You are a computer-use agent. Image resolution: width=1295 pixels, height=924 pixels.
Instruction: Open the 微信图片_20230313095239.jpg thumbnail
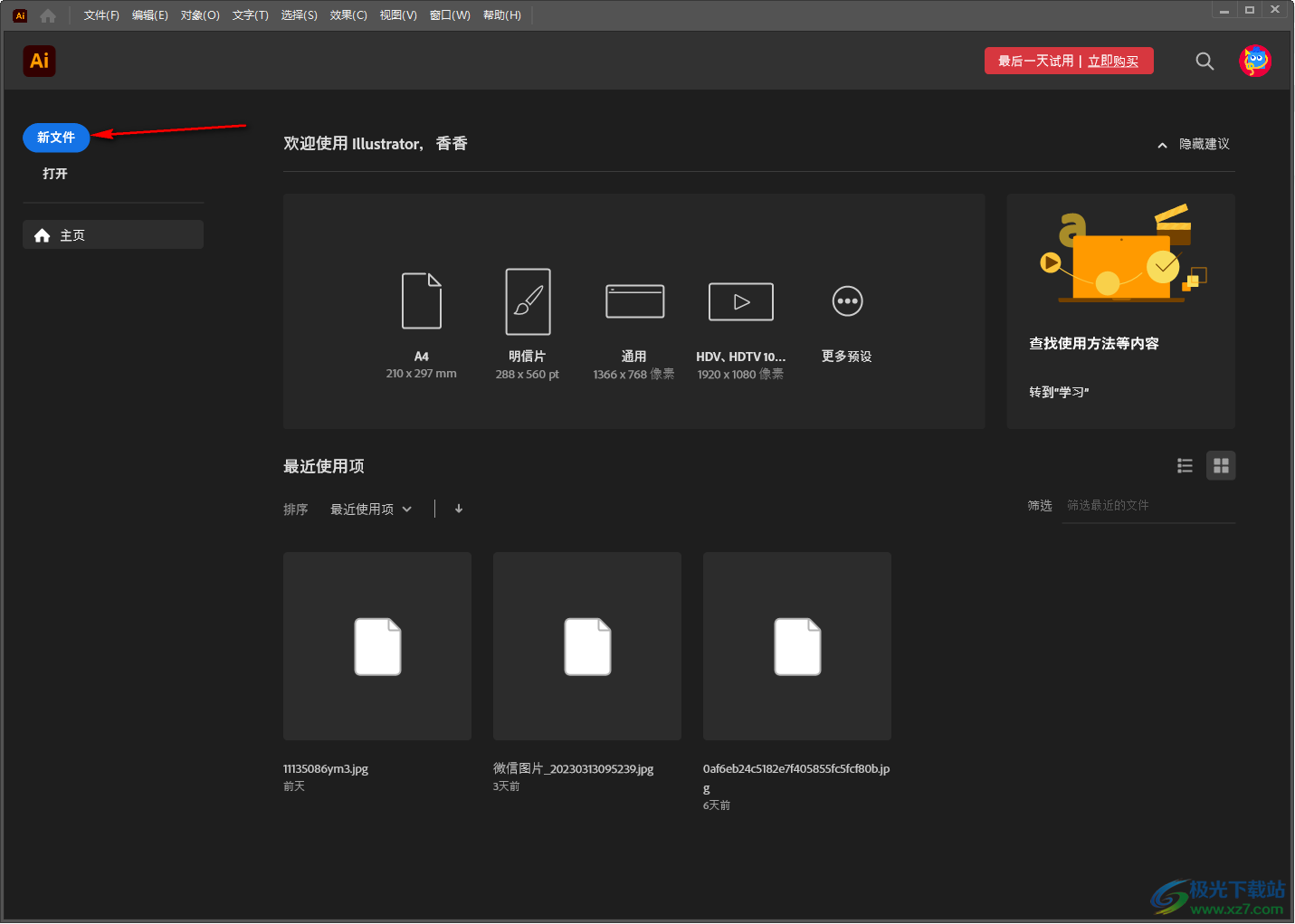587,646
